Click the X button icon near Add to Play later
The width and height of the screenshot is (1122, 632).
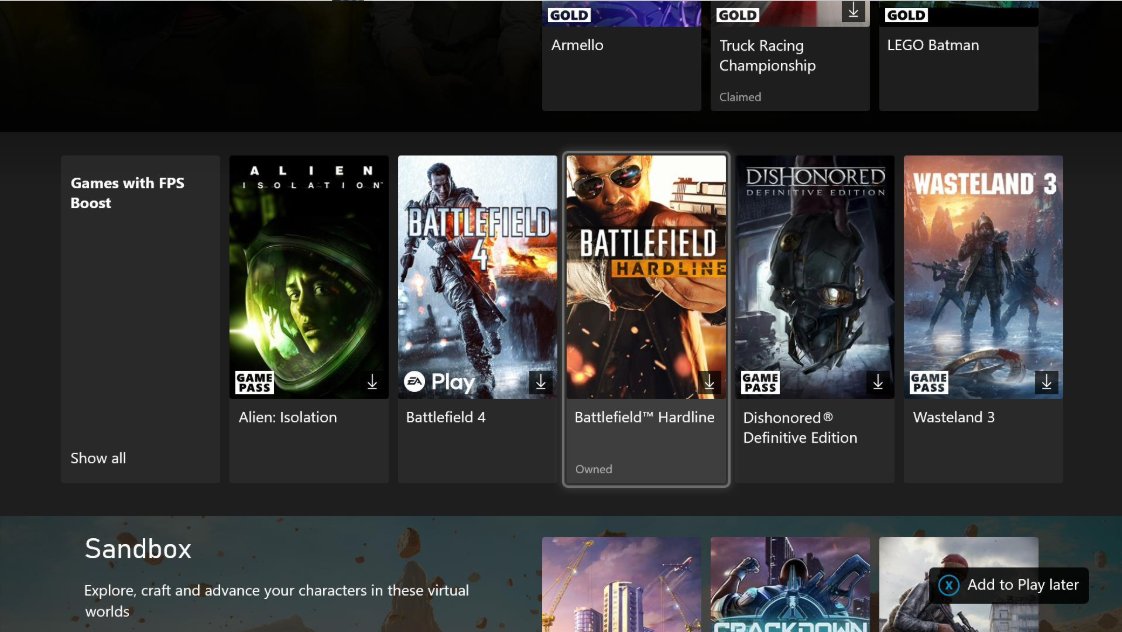[x=949, y=585]
